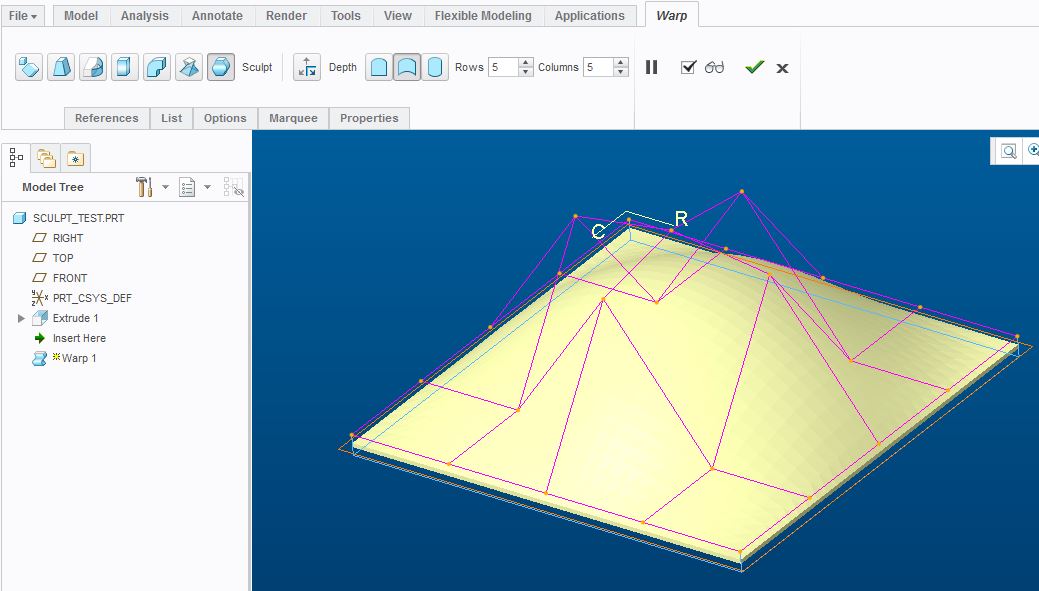Decrease the Rows value
This screenshot has height=591, width=1039.
point(525,72)
